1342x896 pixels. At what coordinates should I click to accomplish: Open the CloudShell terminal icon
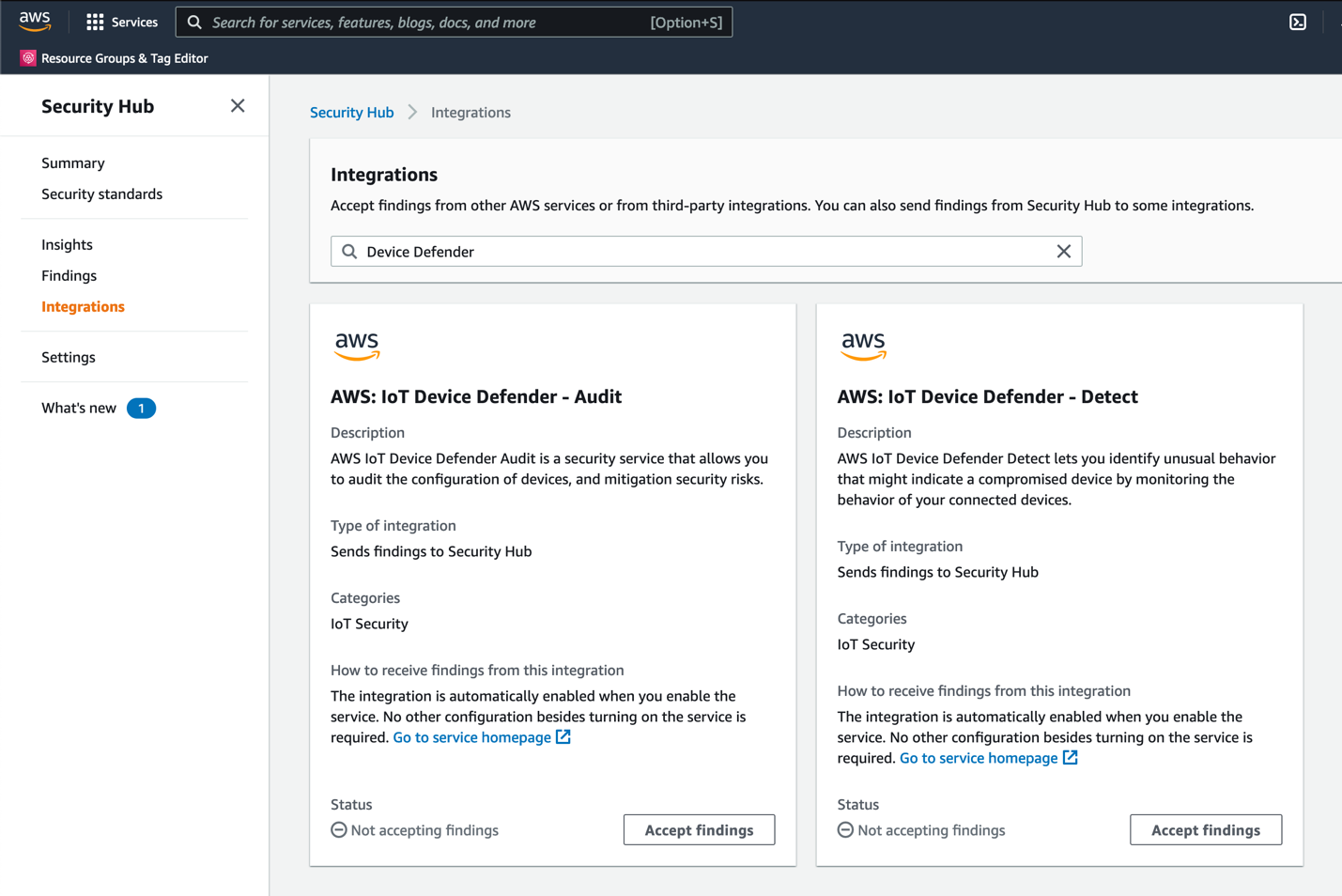pos(1297,22)
